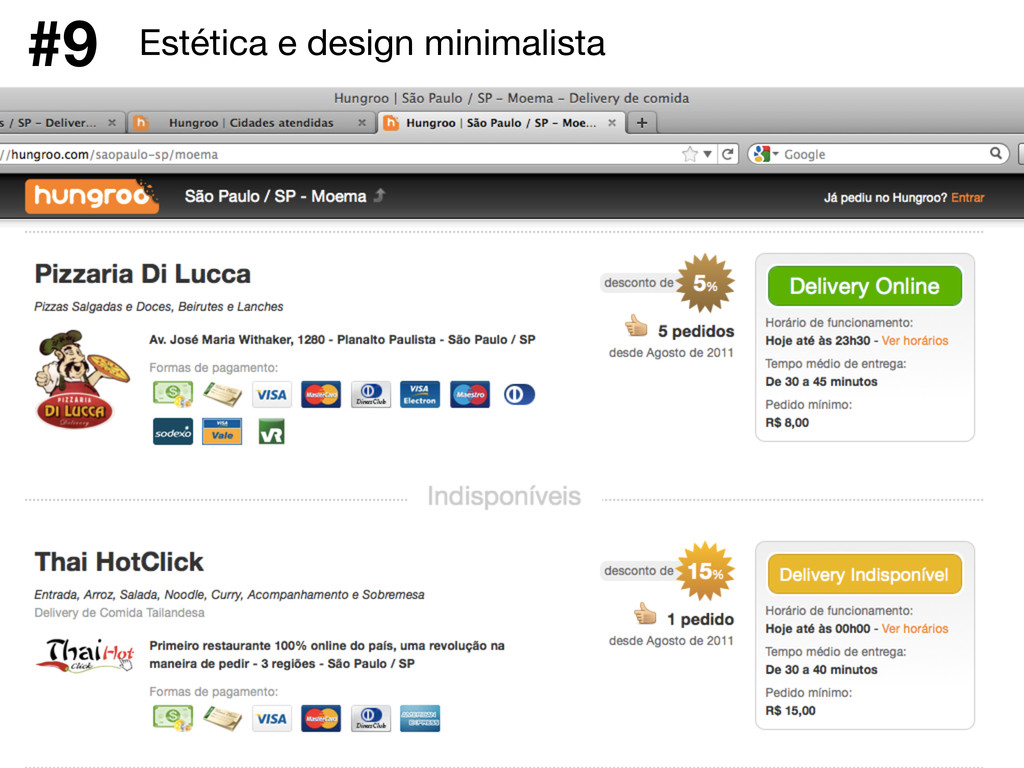Click Di Lucca MasterCard payment icon
The width and height of the screenshot is (1024, 768).
click(x=321, y=394)
